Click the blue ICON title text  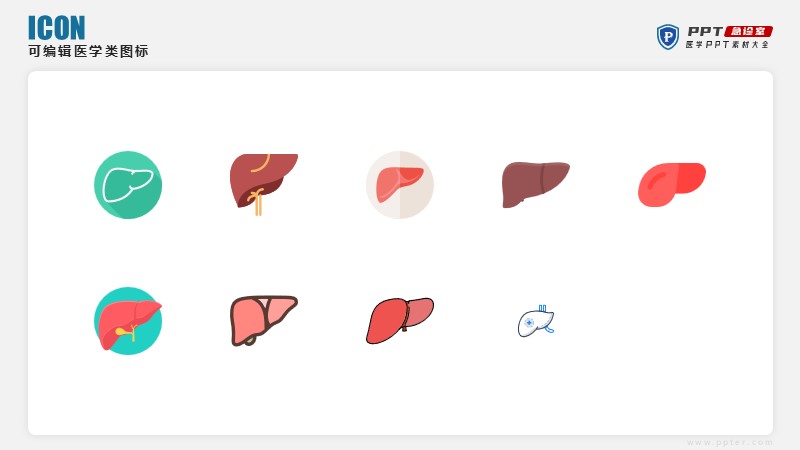(56, 28)
